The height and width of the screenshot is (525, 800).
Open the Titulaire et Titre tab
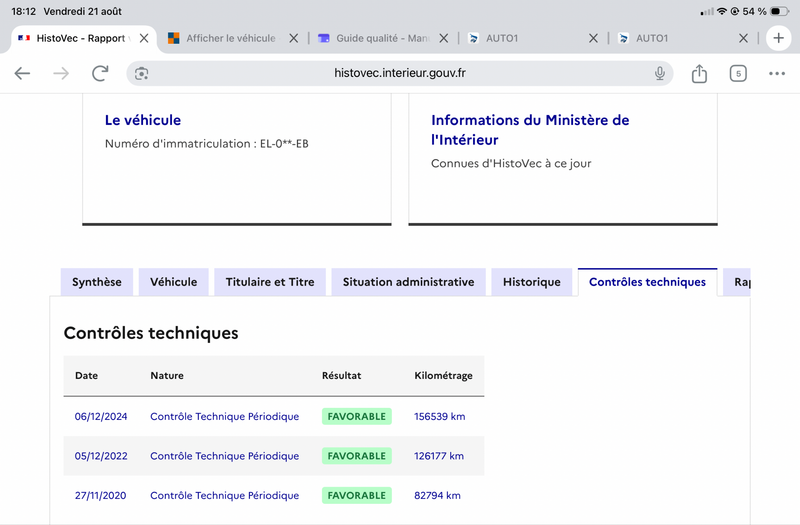[x=270, y=282]
